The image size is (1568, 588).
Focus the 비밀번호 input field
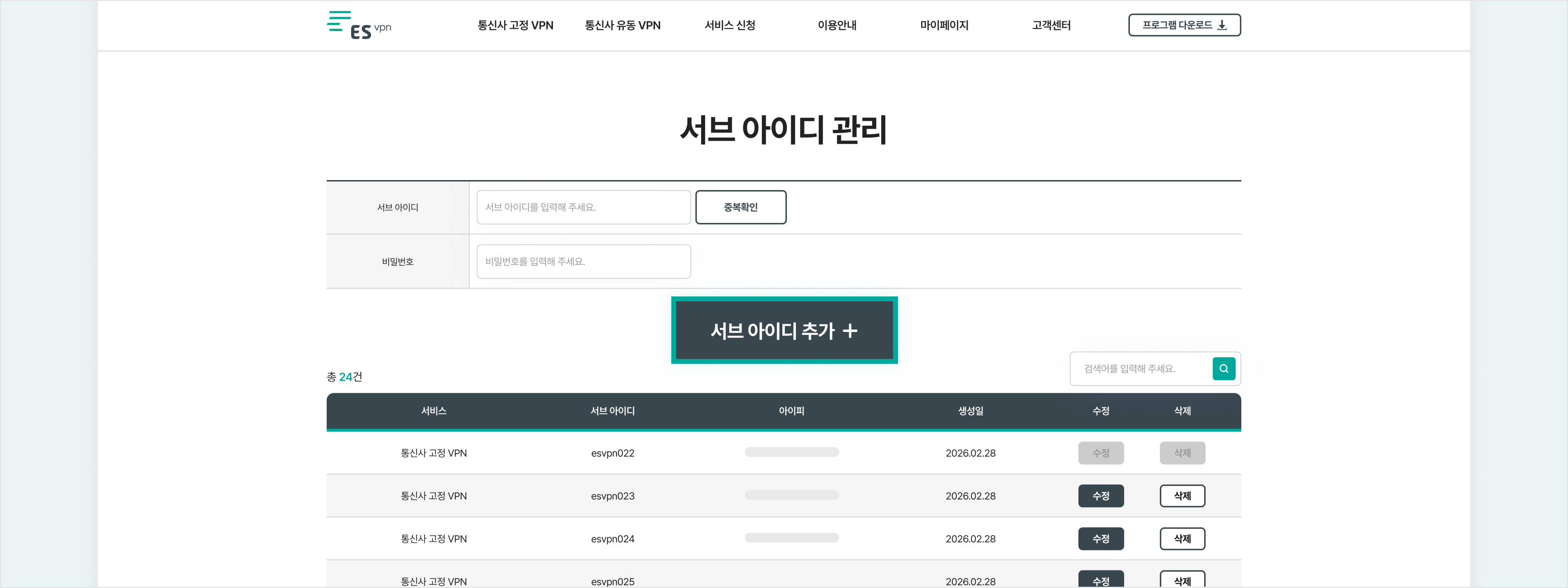pos(583,261)
